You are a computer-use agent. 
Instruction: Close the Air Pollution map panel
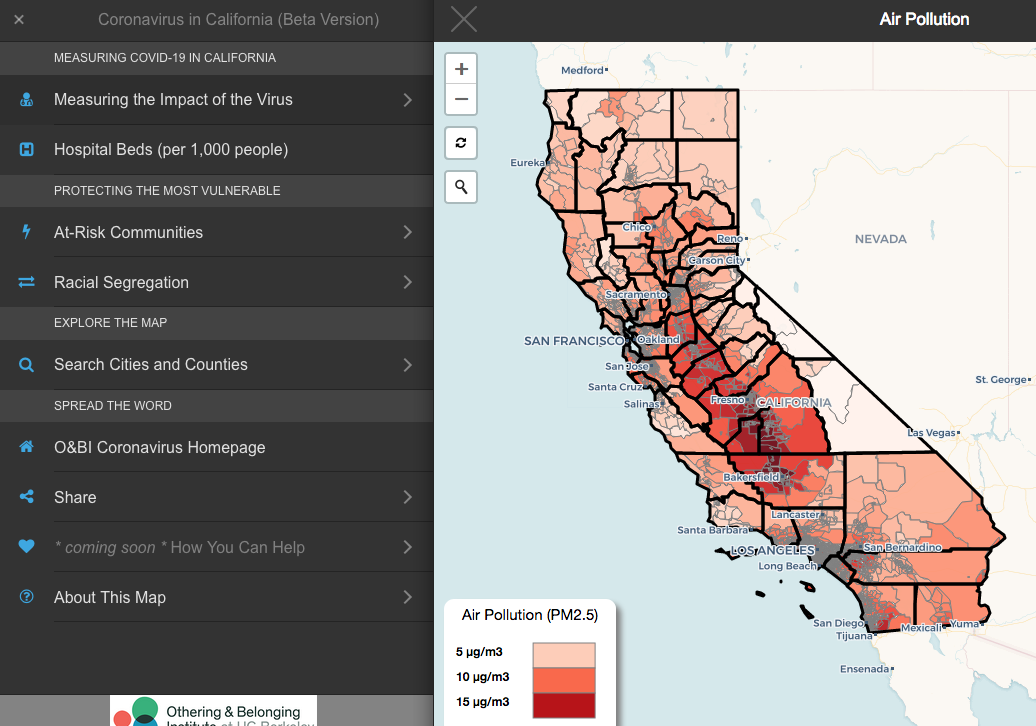[464, 19]
